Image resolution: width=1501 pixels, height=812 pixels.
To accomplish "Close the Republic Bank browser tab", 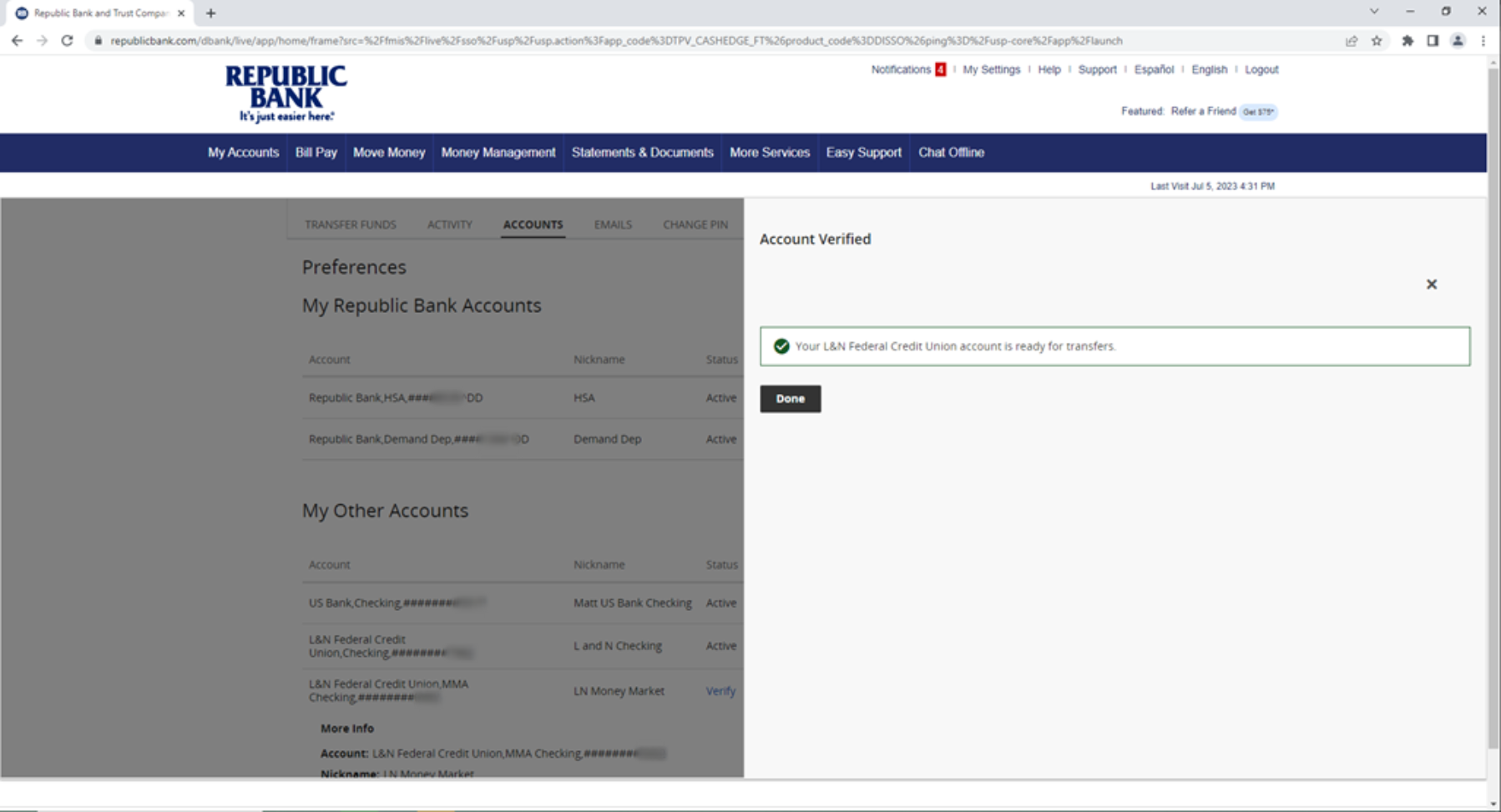I will click(181, 13).
